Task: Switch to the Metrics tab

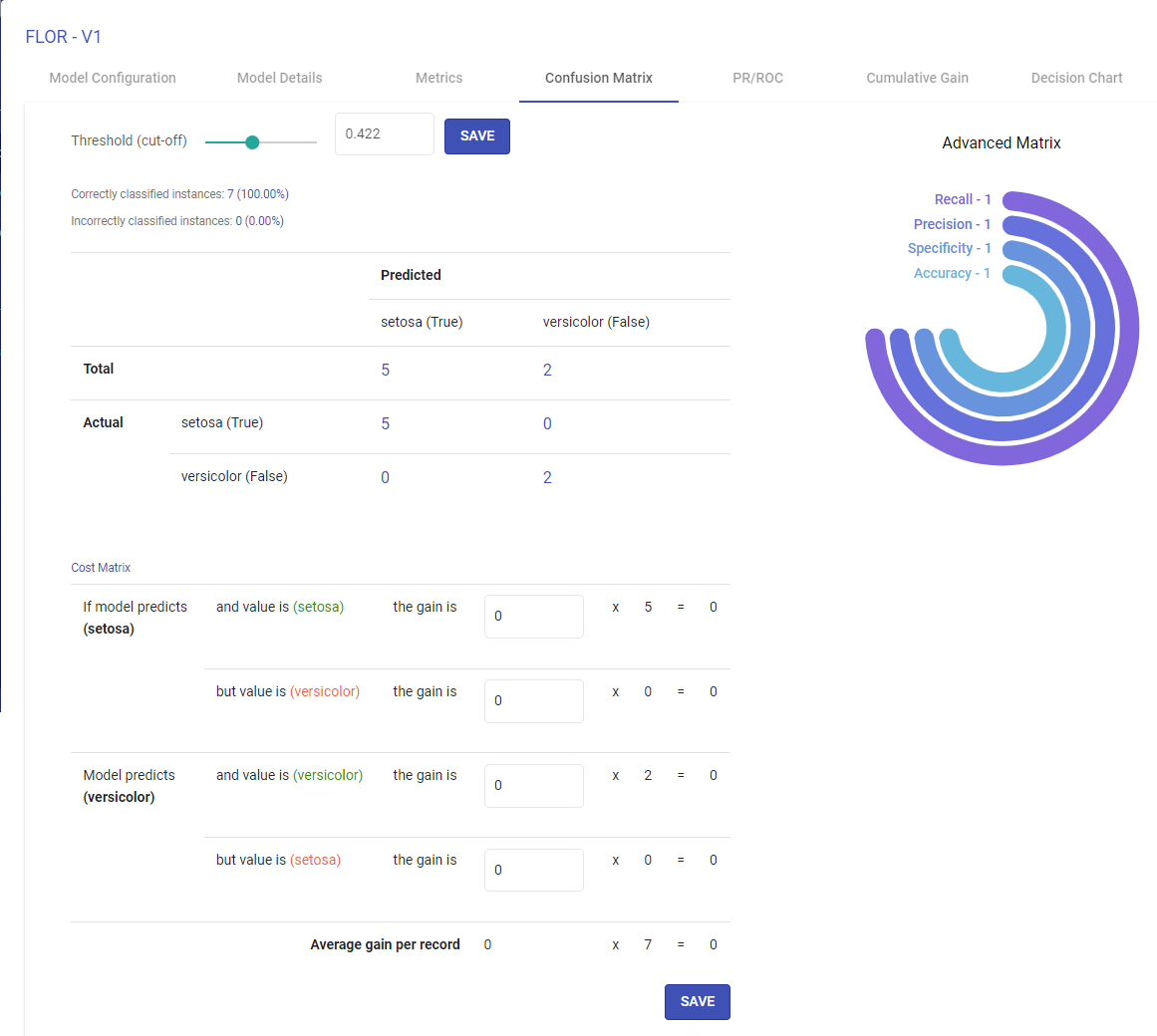Action: point(438,78)
